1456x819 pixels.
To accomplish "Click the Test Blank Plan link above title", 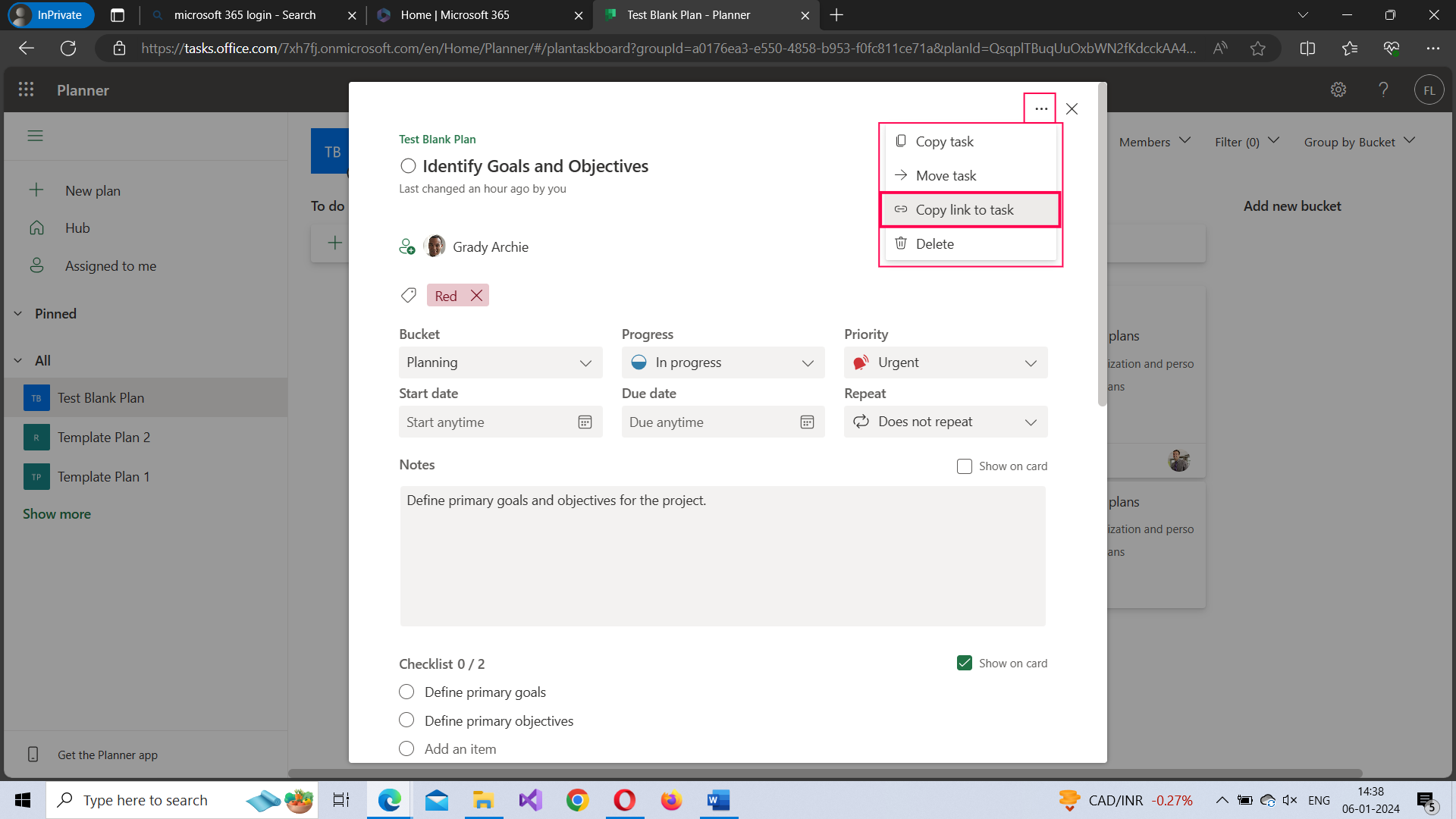I will coord(438,139).
